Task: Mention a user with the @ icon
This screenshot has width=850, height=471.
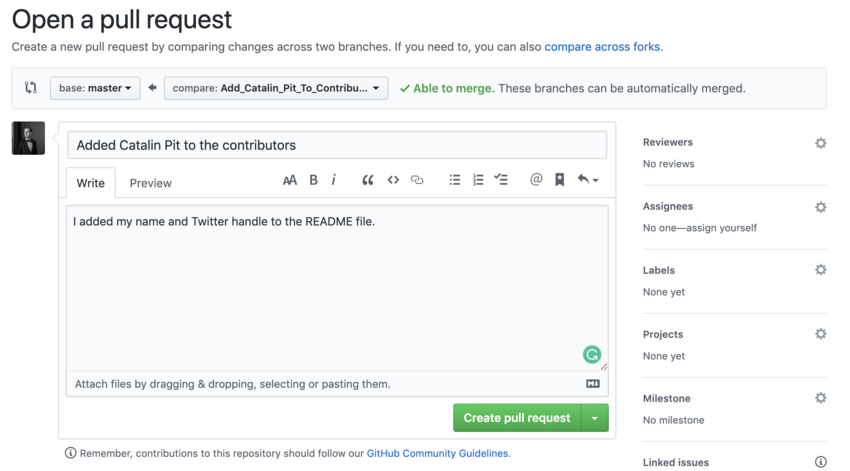Action: [536, 179]
